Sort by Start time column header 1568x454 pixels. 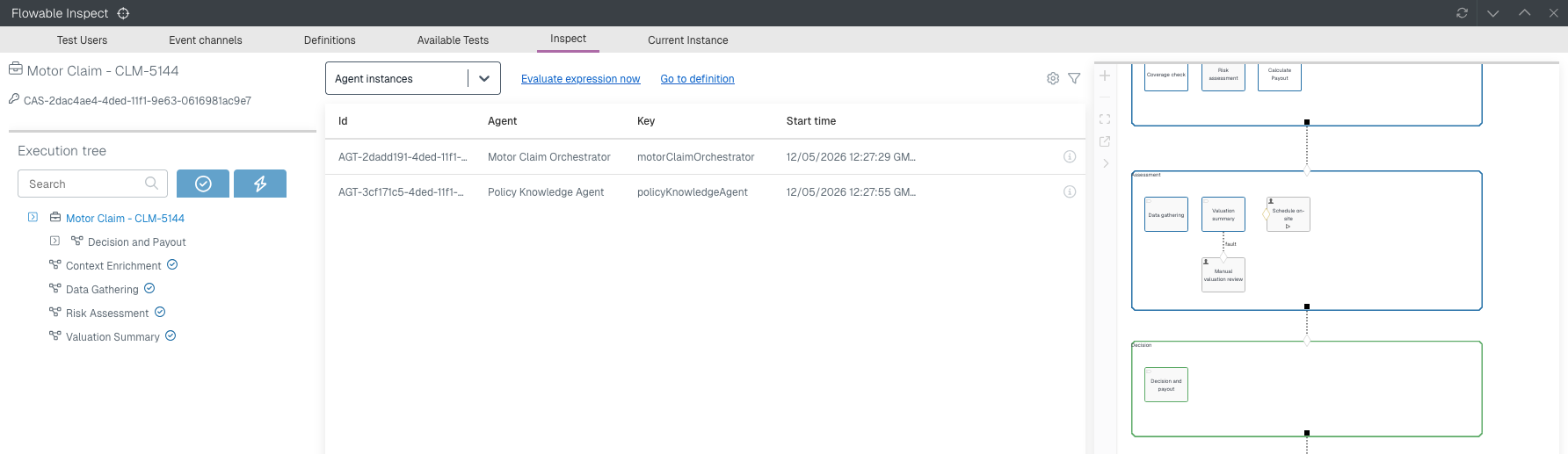pos(811,121)
